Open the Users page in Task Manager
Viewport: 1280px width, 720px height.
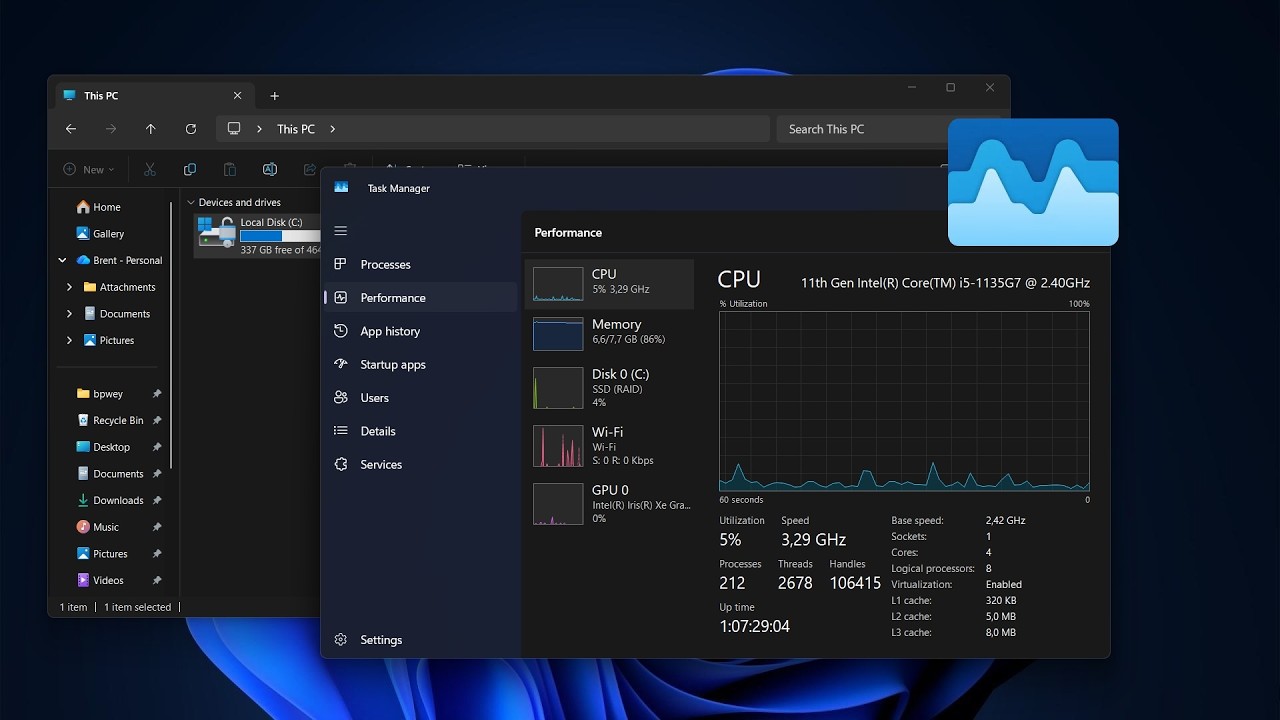click(420, 398)
